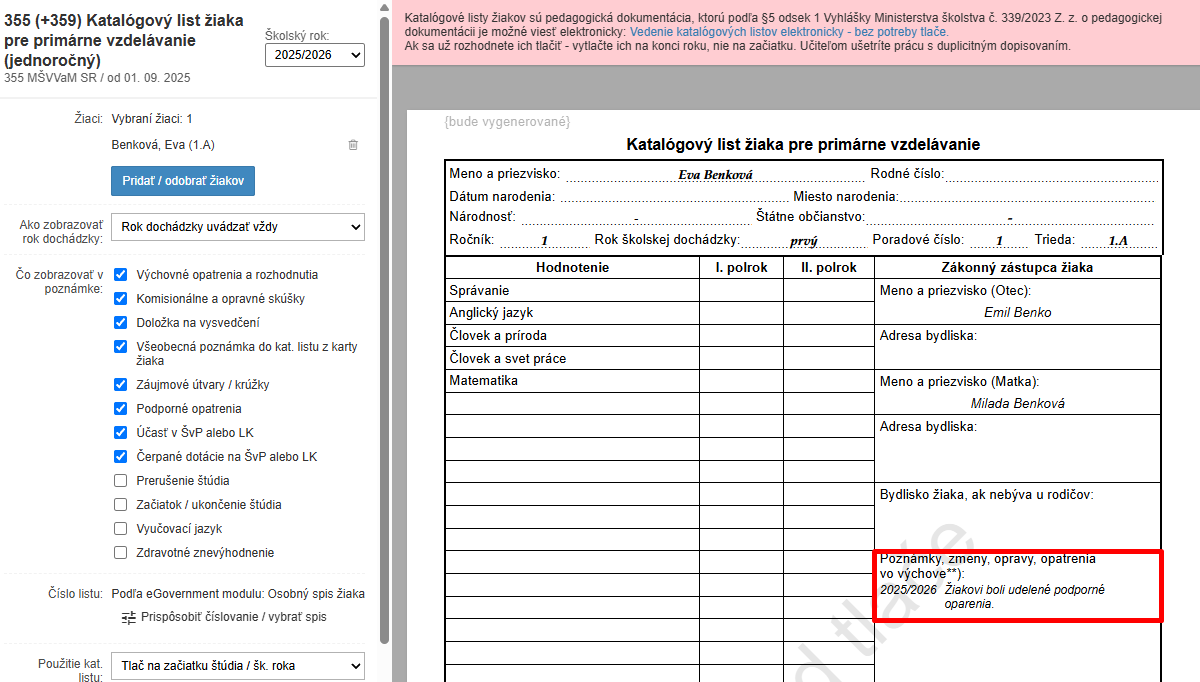Click mother name Milada Benková
Viewport: 1200px width, 682px height.
(1018, 404)
